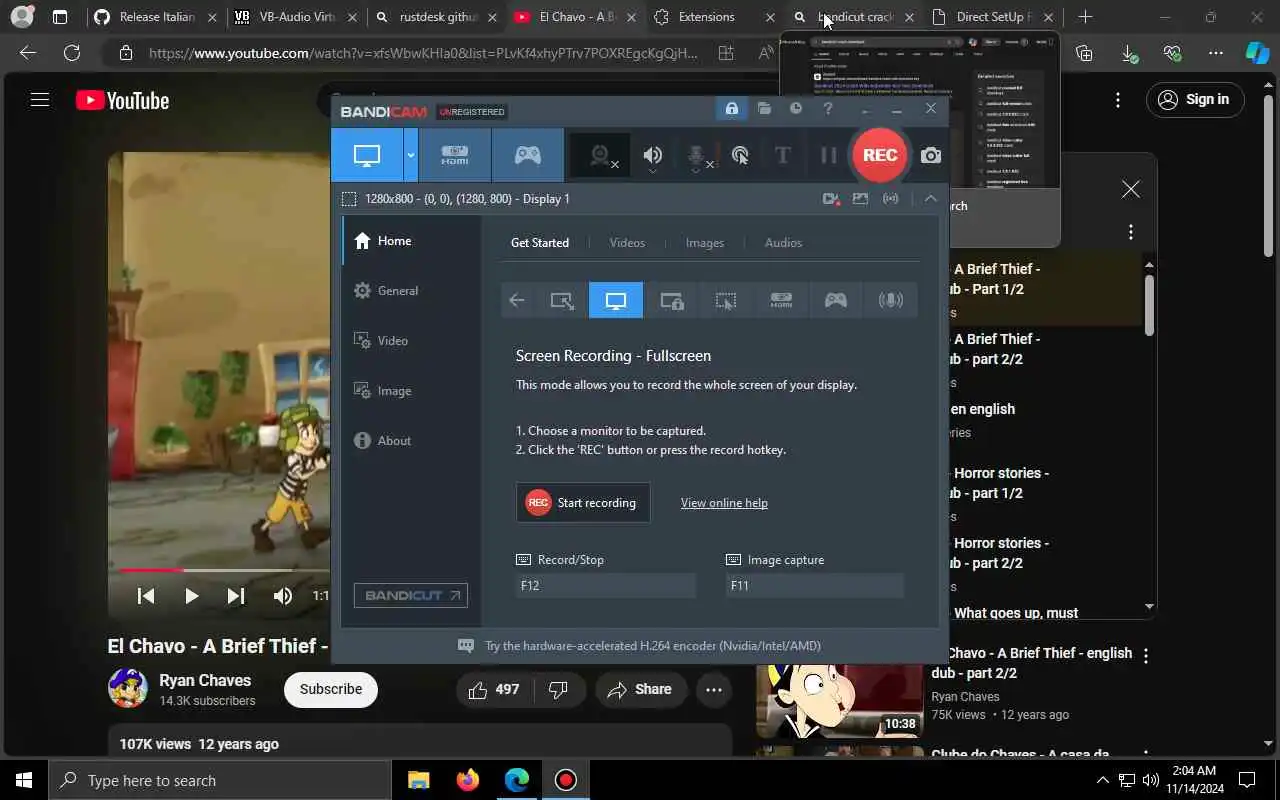Open the Image settings in sidebar
Screen dimensions: 1280x800
point(411,391)
